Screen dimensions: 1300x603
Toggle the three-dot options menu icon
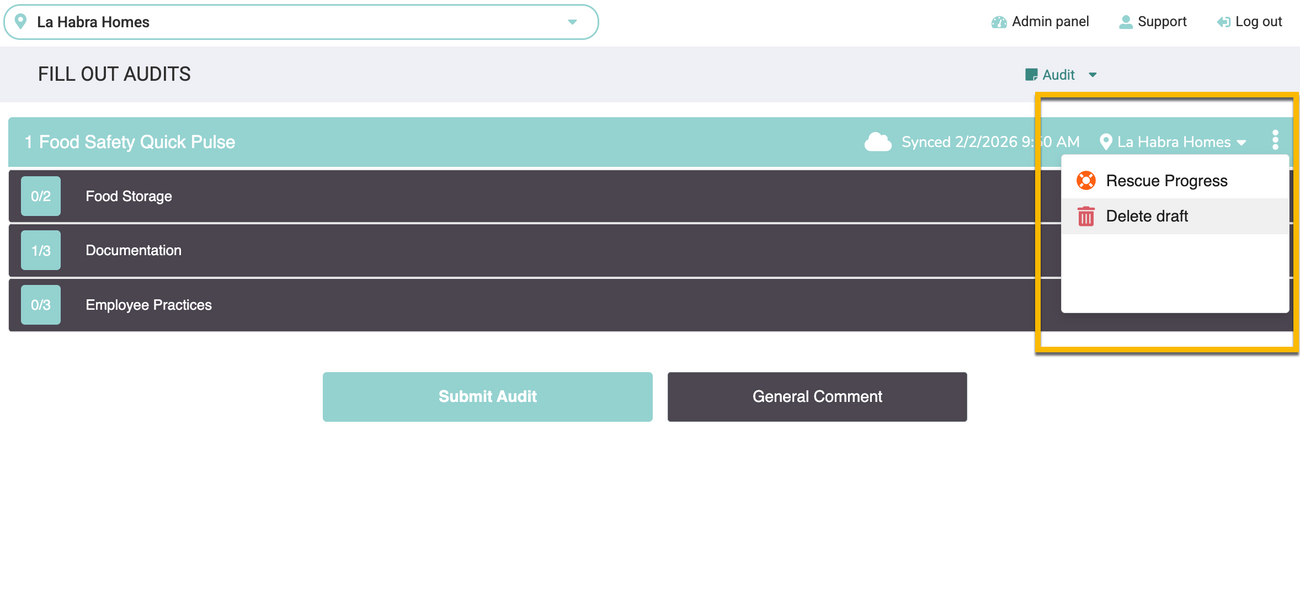point(1275,141)
